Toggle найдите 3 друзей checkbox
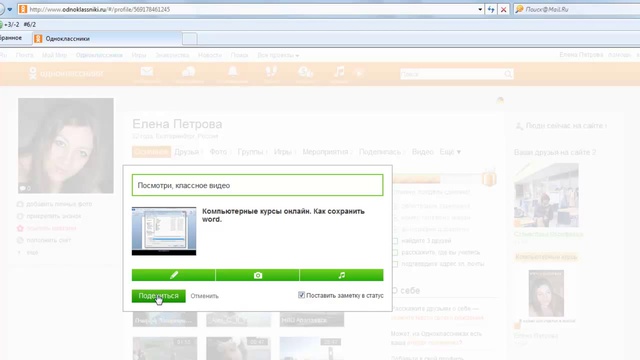This screenshot has height=360, width=640. tap(395, 241)
